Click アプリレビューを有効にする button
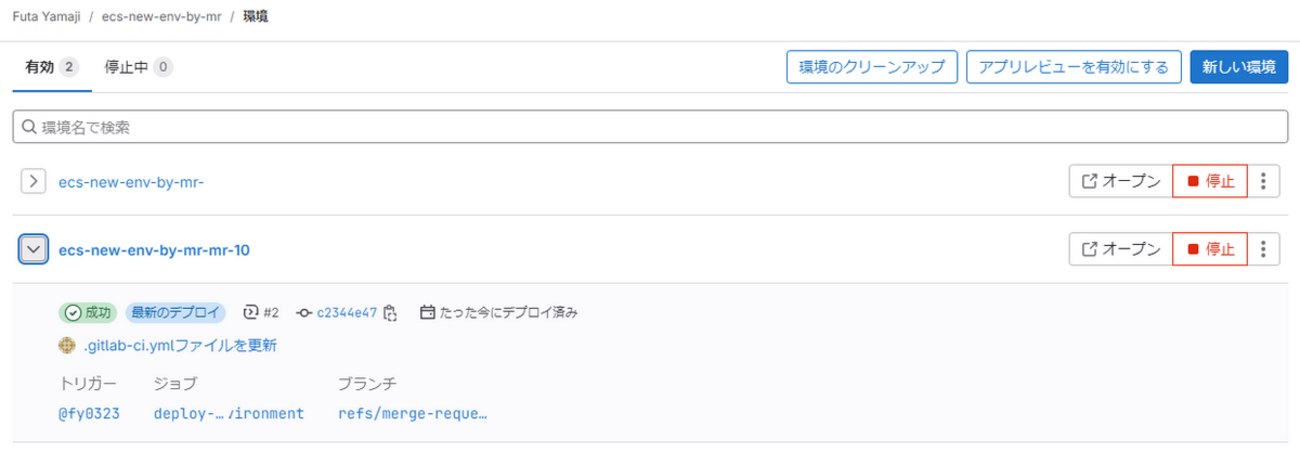Viewport: 1300px width, 451px height. coord(1074,67)
